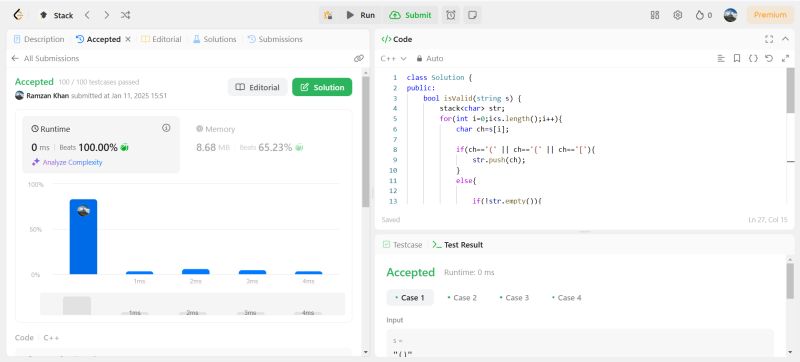Select Case 1
Screen dimensions: 800x362
coord(410,298)
